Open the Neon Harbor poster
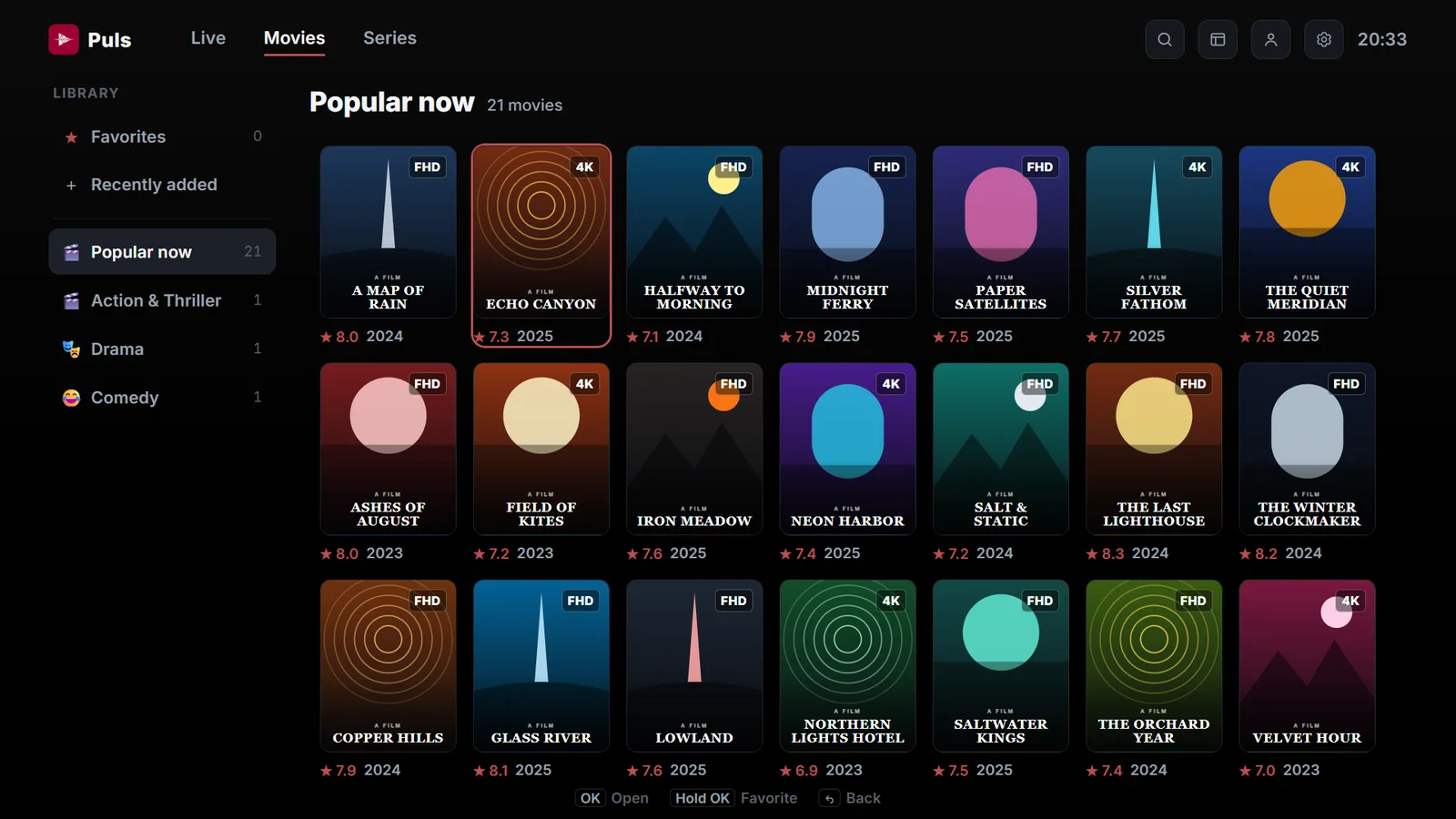The image size is (1456, 819). 847,449
